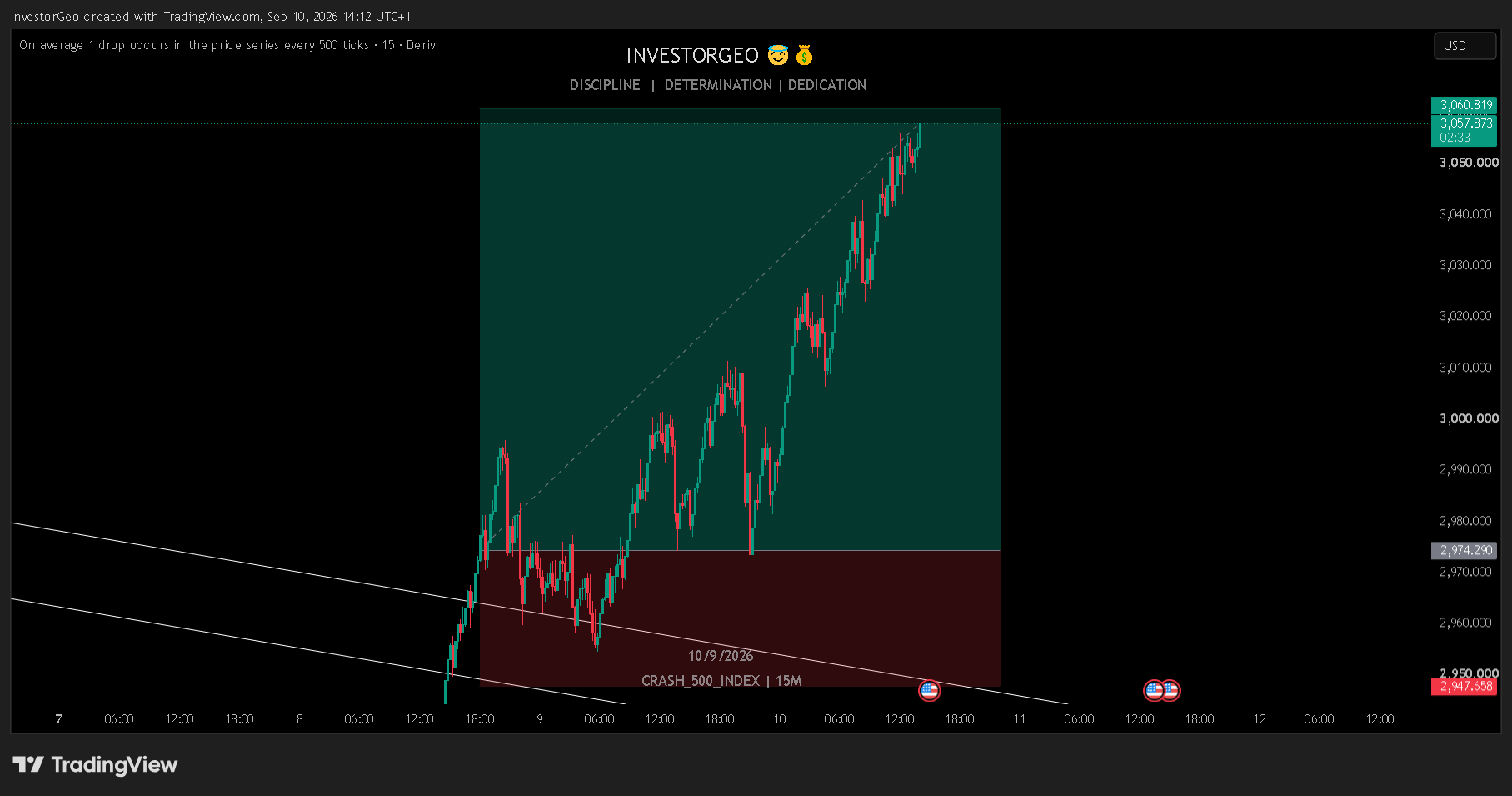Click the 10/9/2026 date text label
Screen dimensions: 1512x796
(x=721, y=656)
